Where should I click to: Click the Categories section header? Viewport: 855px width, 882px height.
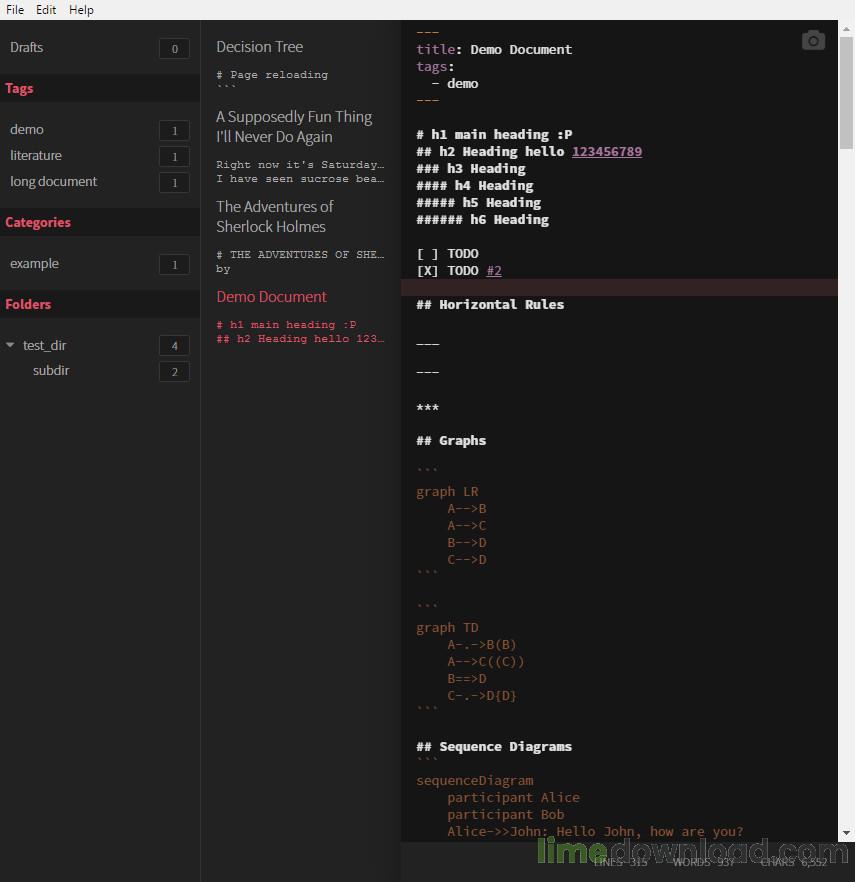(38, 222)
